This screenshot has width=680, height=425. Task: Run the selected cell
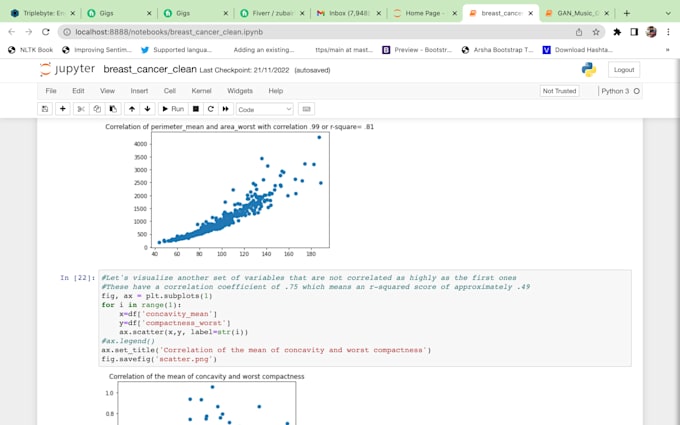(x=173, y=109)
